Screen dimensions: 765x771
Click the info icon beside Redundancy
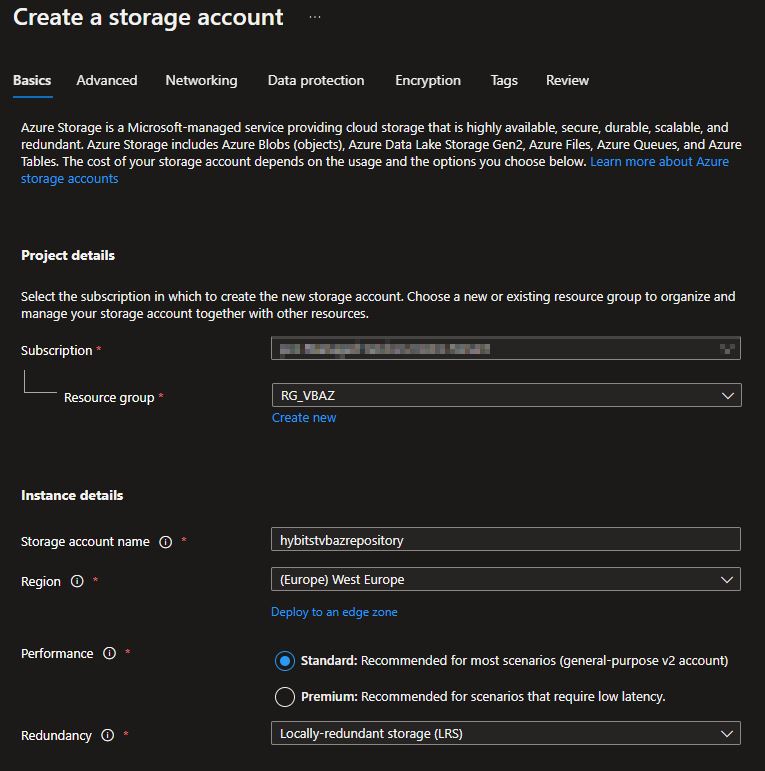point(108,736)
